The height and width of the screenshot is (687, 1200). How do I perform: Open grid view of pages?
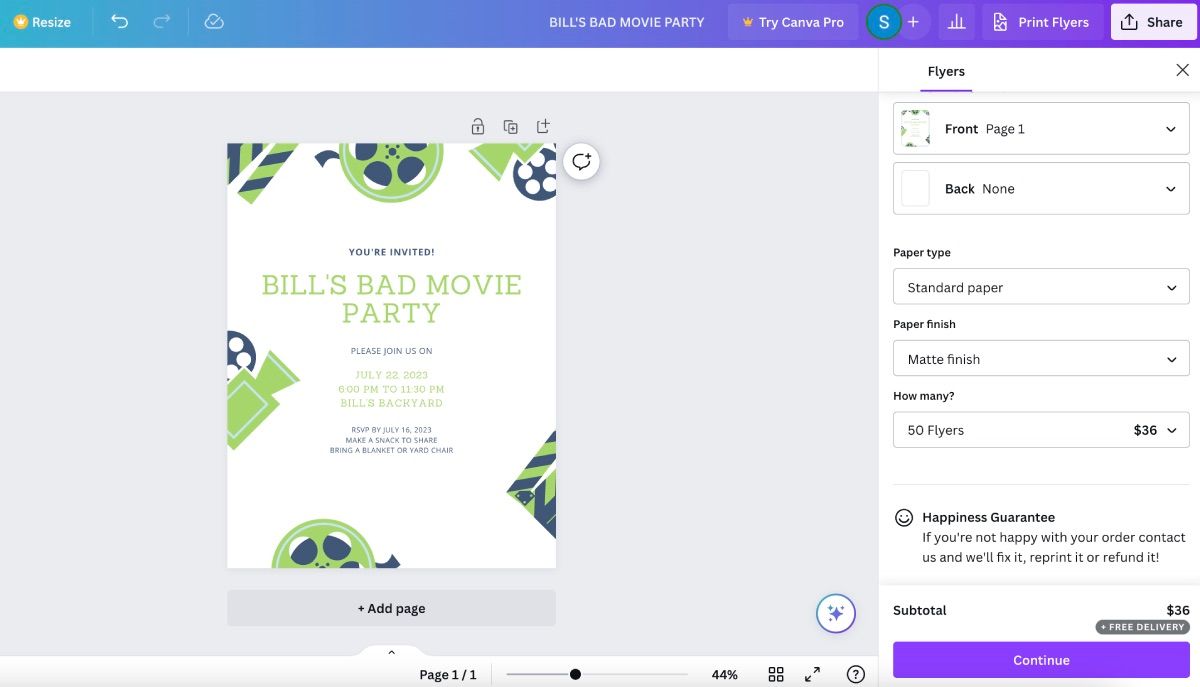coord(776,674)
